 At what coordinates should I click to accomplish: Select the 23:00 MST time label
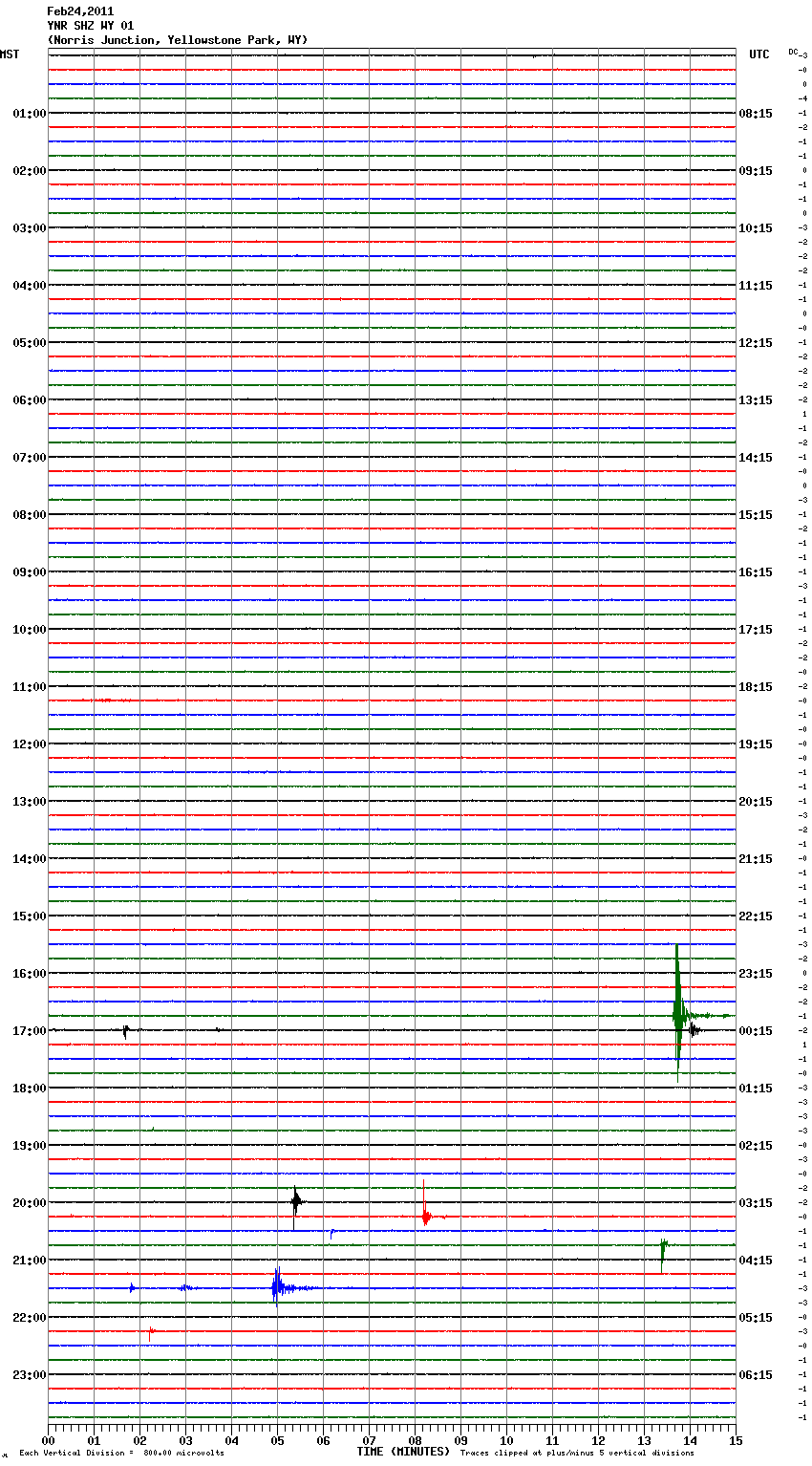click(30, 1375)
